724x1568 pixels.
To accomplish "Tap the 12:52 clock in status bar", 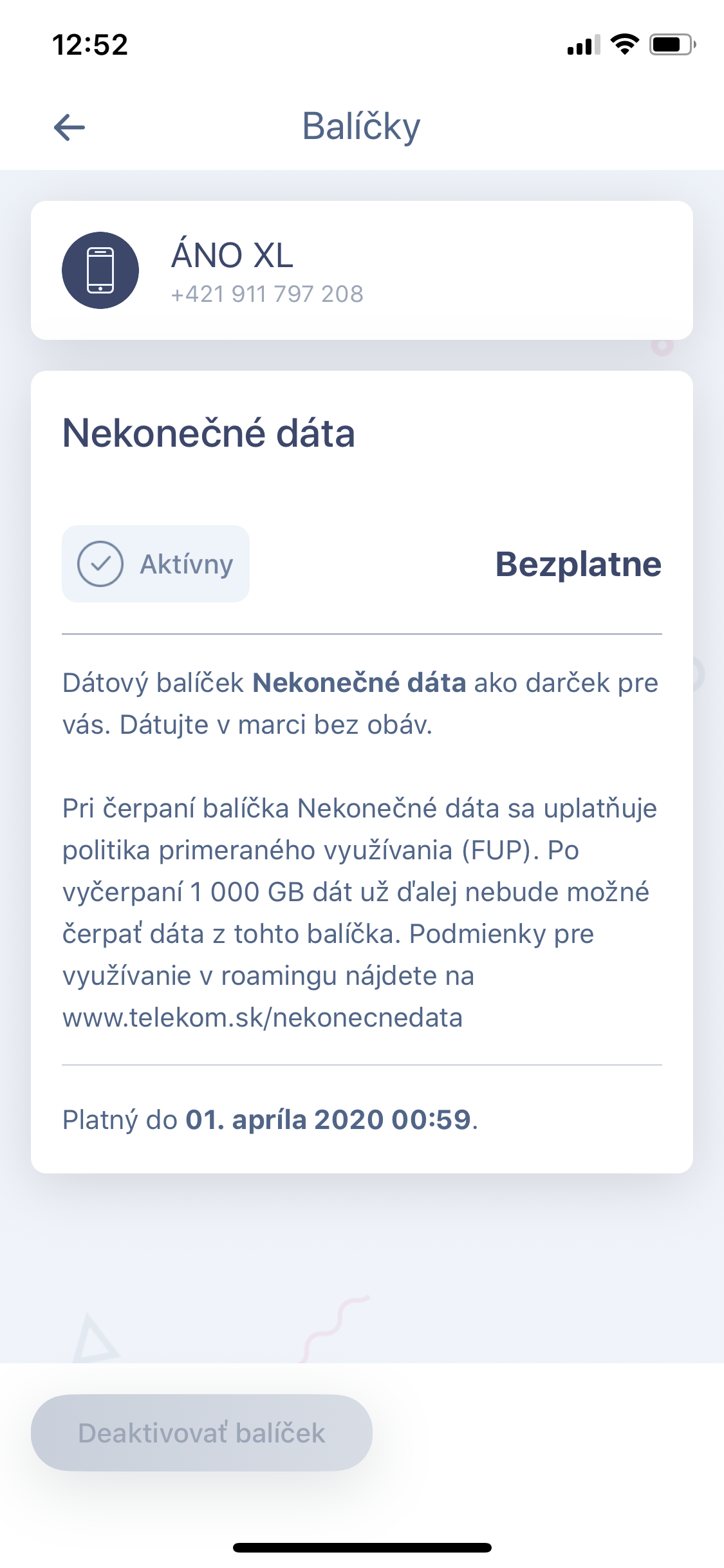I will pos(90,45).
